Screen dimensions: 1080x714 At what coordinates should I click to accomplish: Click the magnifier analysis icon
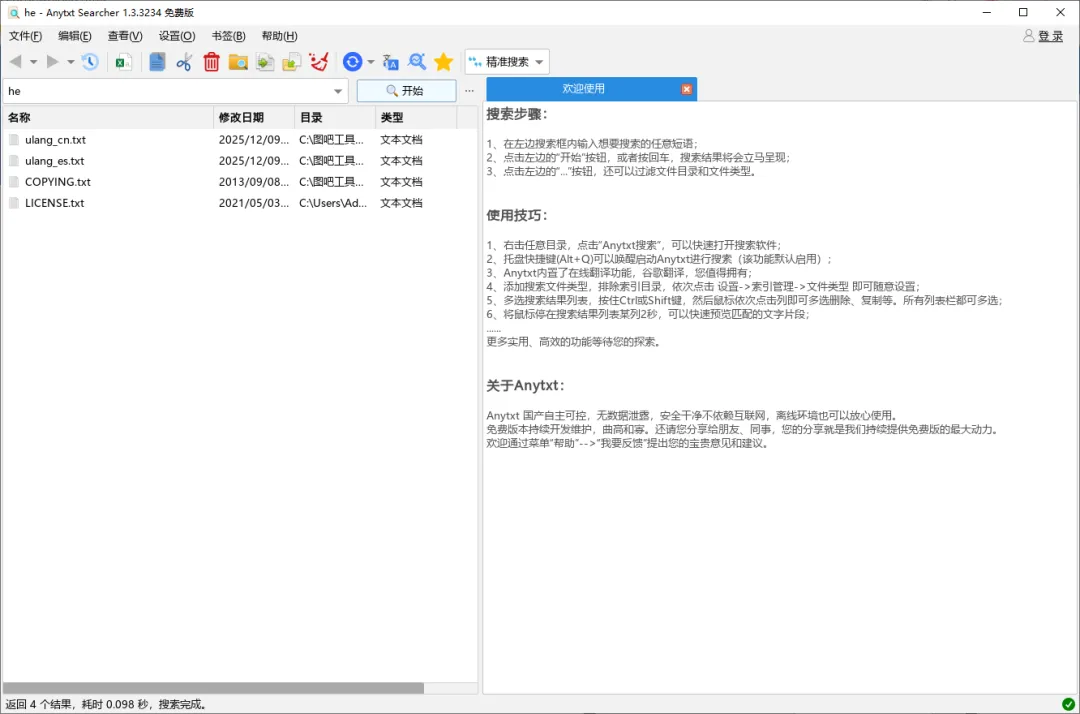point(417,62)
